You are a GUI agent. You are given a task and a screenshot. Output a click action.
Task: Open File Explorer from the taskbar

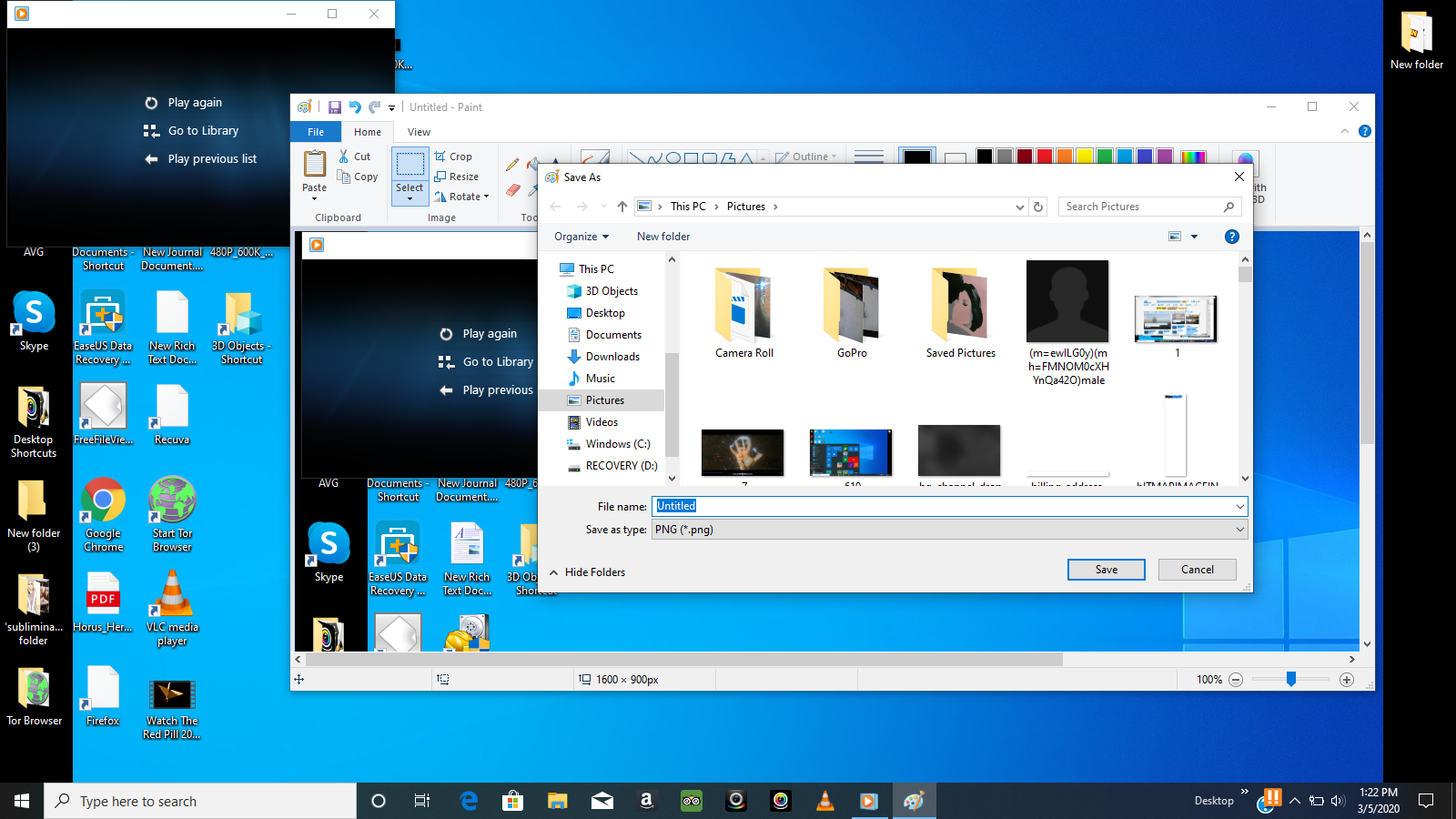558,801
